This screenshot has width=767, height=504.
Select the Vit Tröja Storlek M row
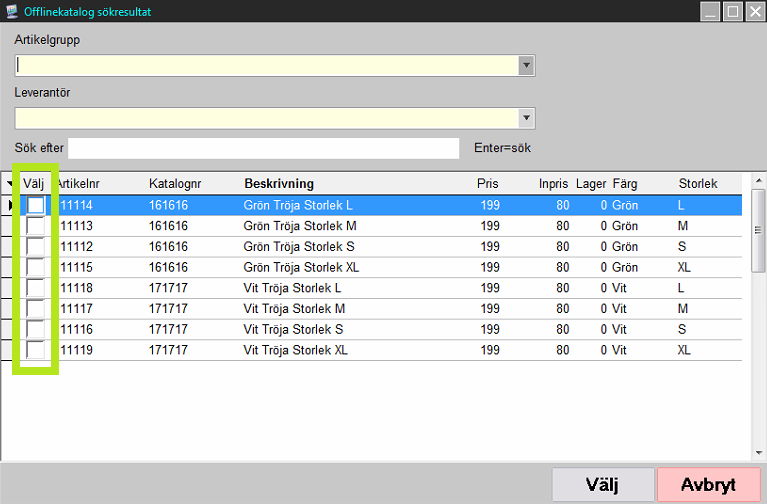tap(294, 309)
